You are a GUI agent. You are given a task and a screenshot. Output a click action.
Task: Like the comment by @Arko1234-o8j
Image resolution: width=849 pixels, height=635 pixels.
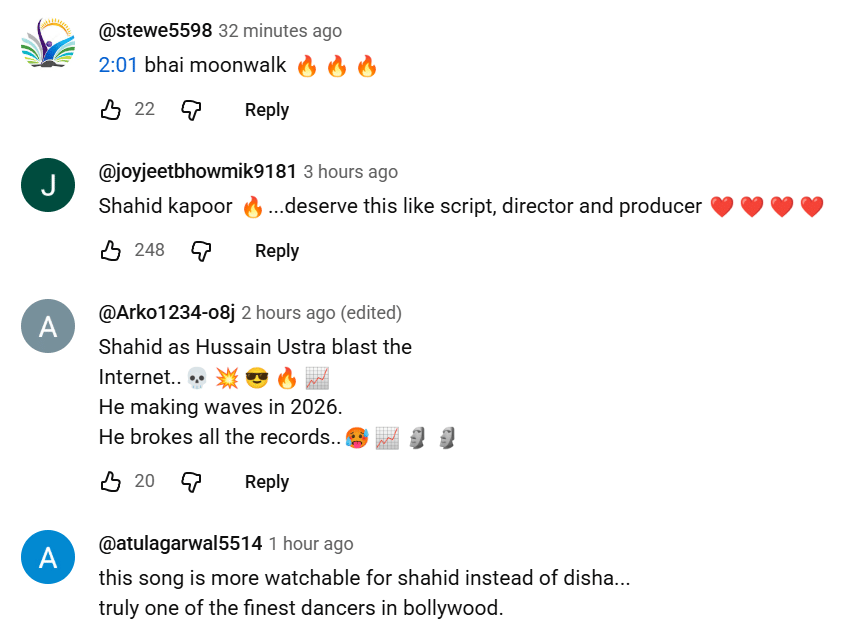coord(111,482)
